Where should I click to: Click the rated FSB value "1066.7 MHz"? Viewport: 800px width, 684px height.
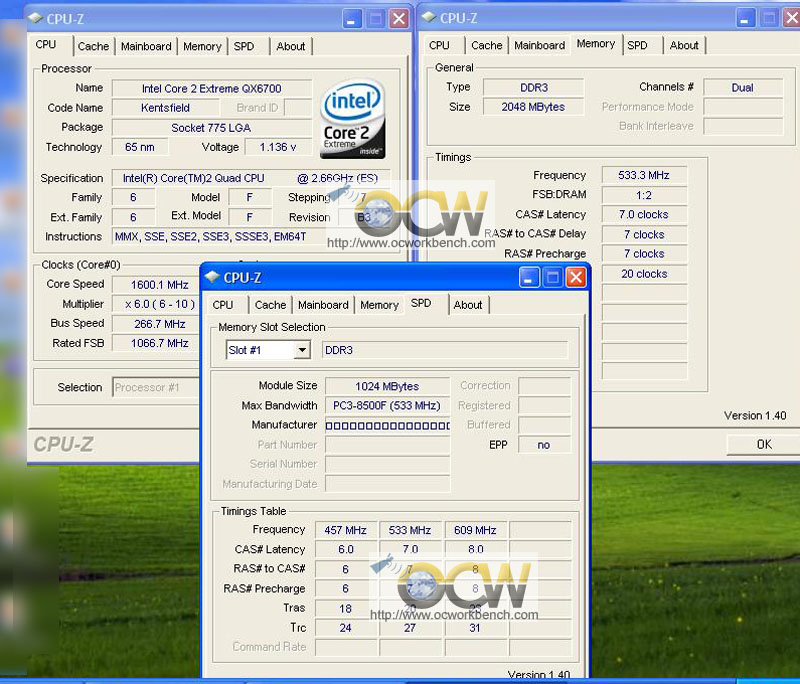tap(160, 343)
